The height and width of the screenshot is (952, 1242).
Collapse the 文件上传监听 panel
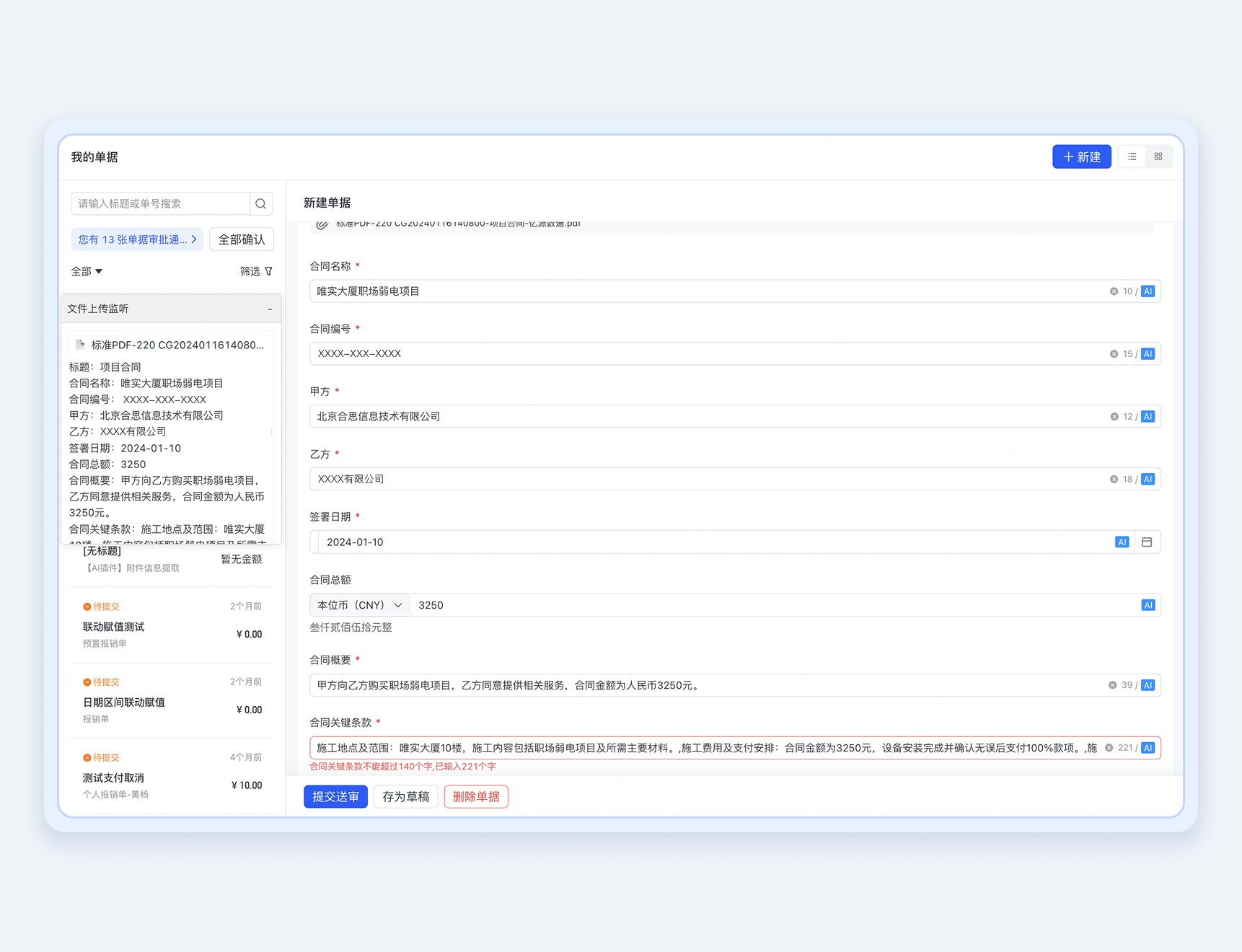(x=270, y=309)
